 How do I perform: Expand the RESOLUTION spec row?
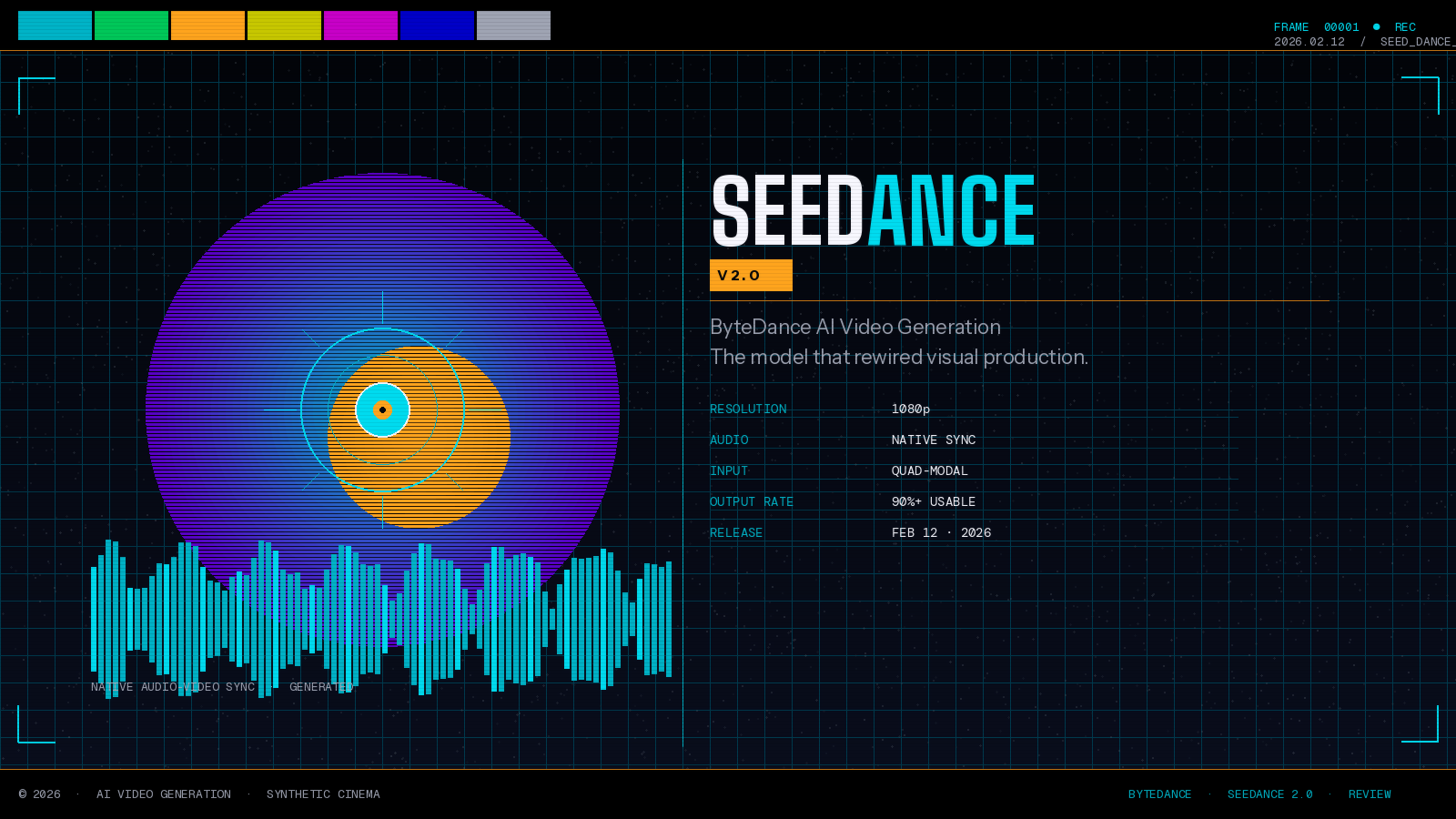point(748,409)
